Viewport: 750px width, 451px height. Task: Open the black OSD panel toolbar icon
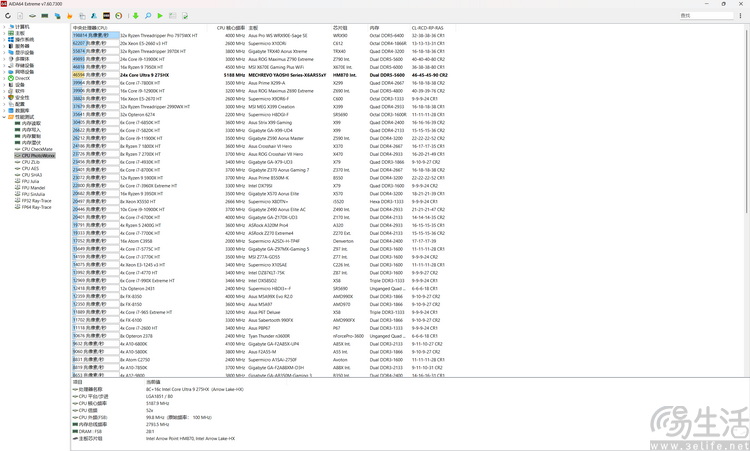click(x=106, y=16)
